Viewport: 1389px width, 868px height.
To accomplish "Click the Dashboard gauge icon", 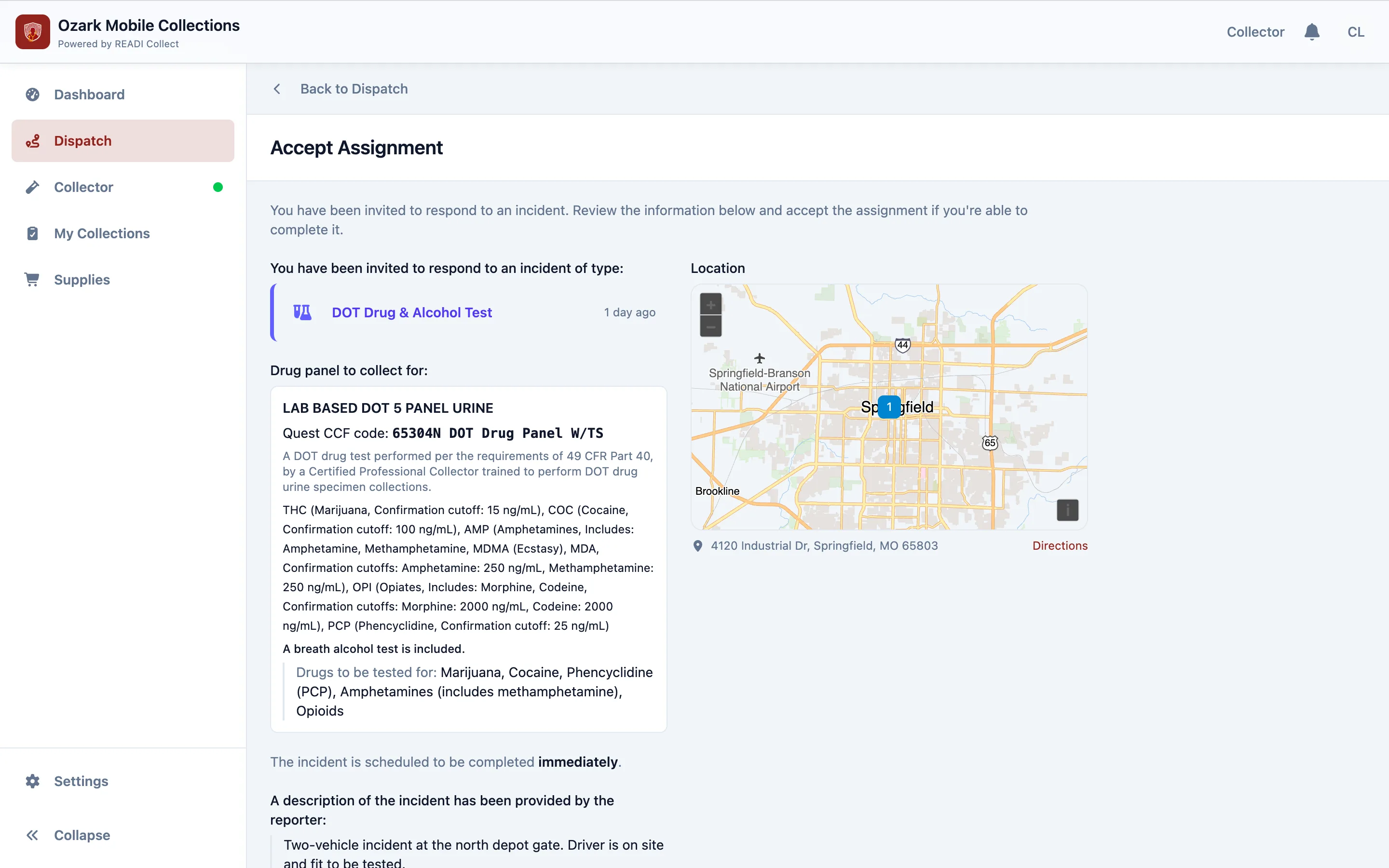I will click(x=33, y=95).
